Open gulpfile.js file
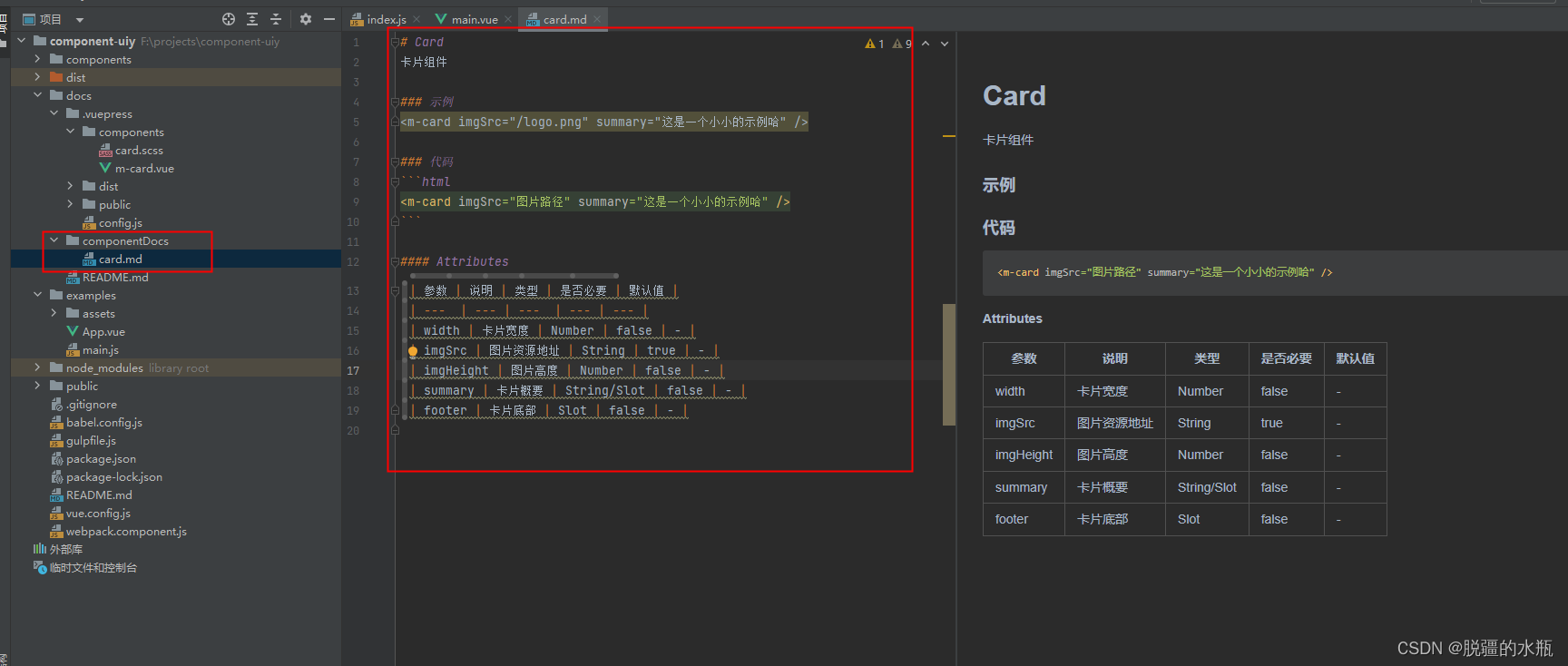The image size is (1568, 666). click(91, 440)
